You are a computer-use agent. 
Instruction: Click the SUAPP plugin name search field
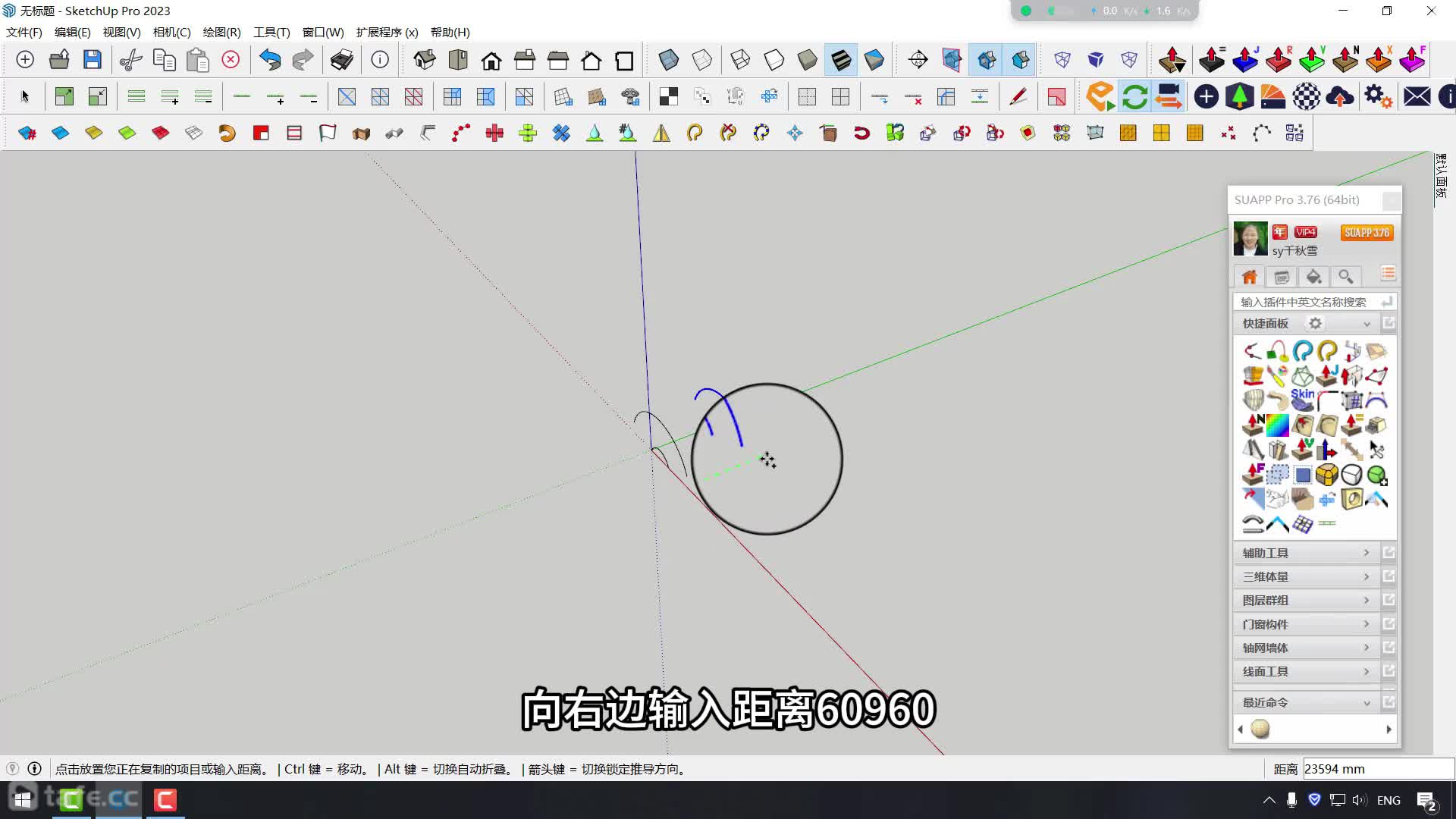pyautogui.click(x=1306, y=302)
